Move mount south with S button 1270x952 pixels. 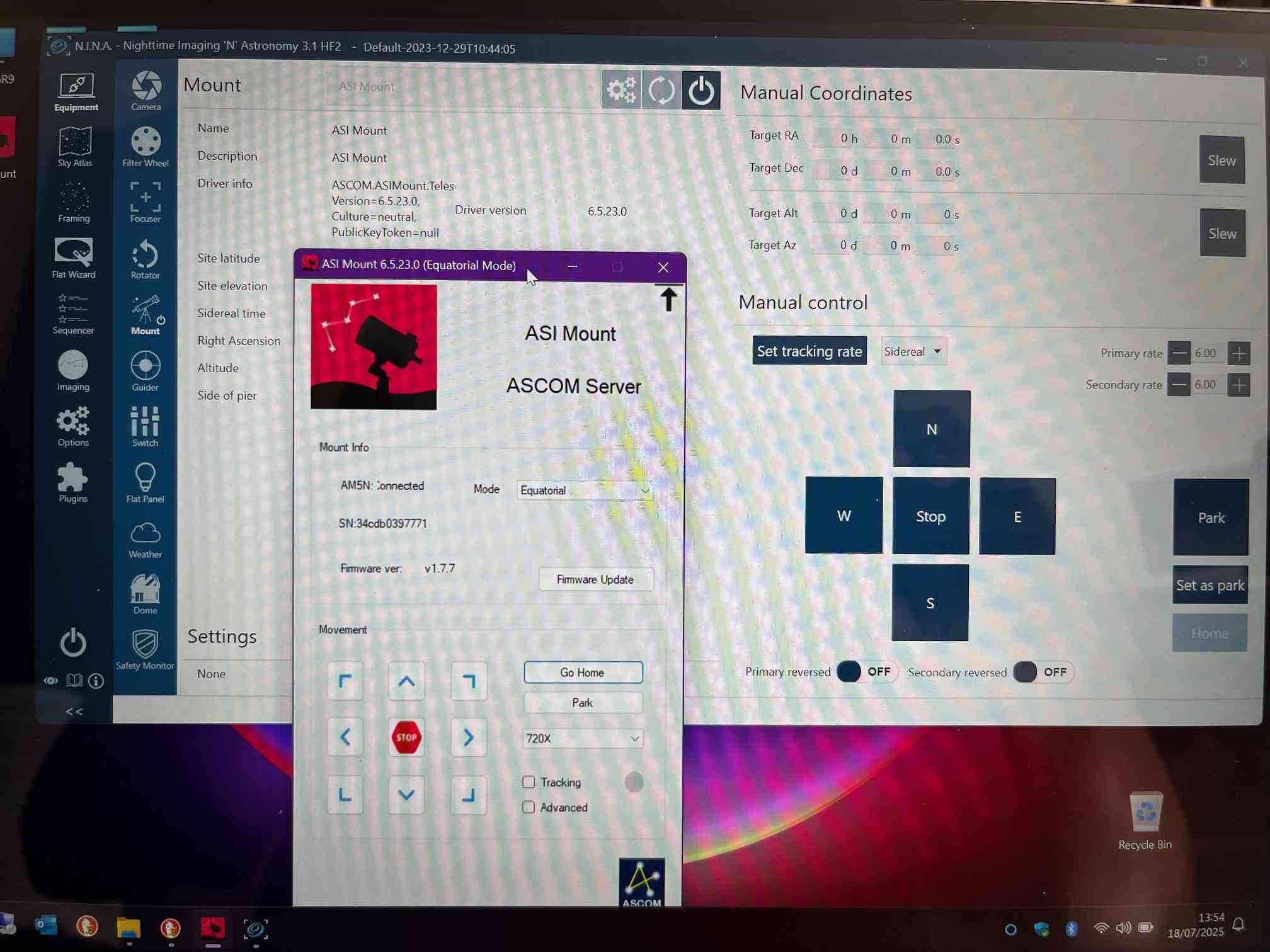click(930, 603)
